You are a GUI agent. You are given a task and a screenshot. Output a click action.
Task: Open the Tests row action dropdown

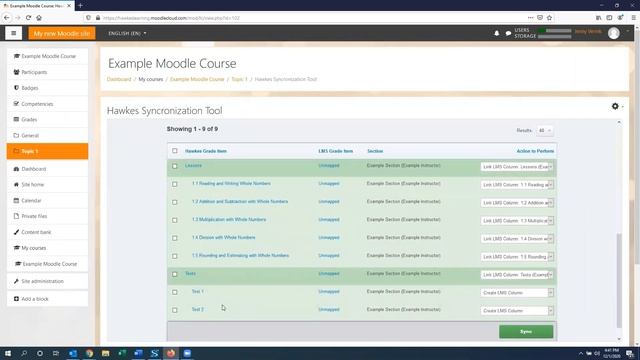(517, 275)
